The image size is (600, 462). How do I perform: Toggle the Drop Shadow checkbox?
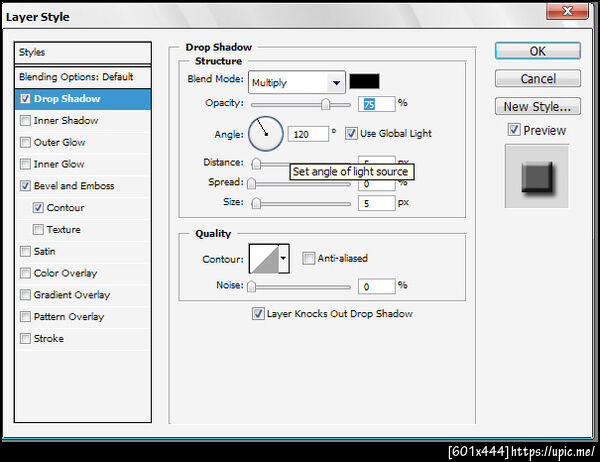(x=25, y=99)
